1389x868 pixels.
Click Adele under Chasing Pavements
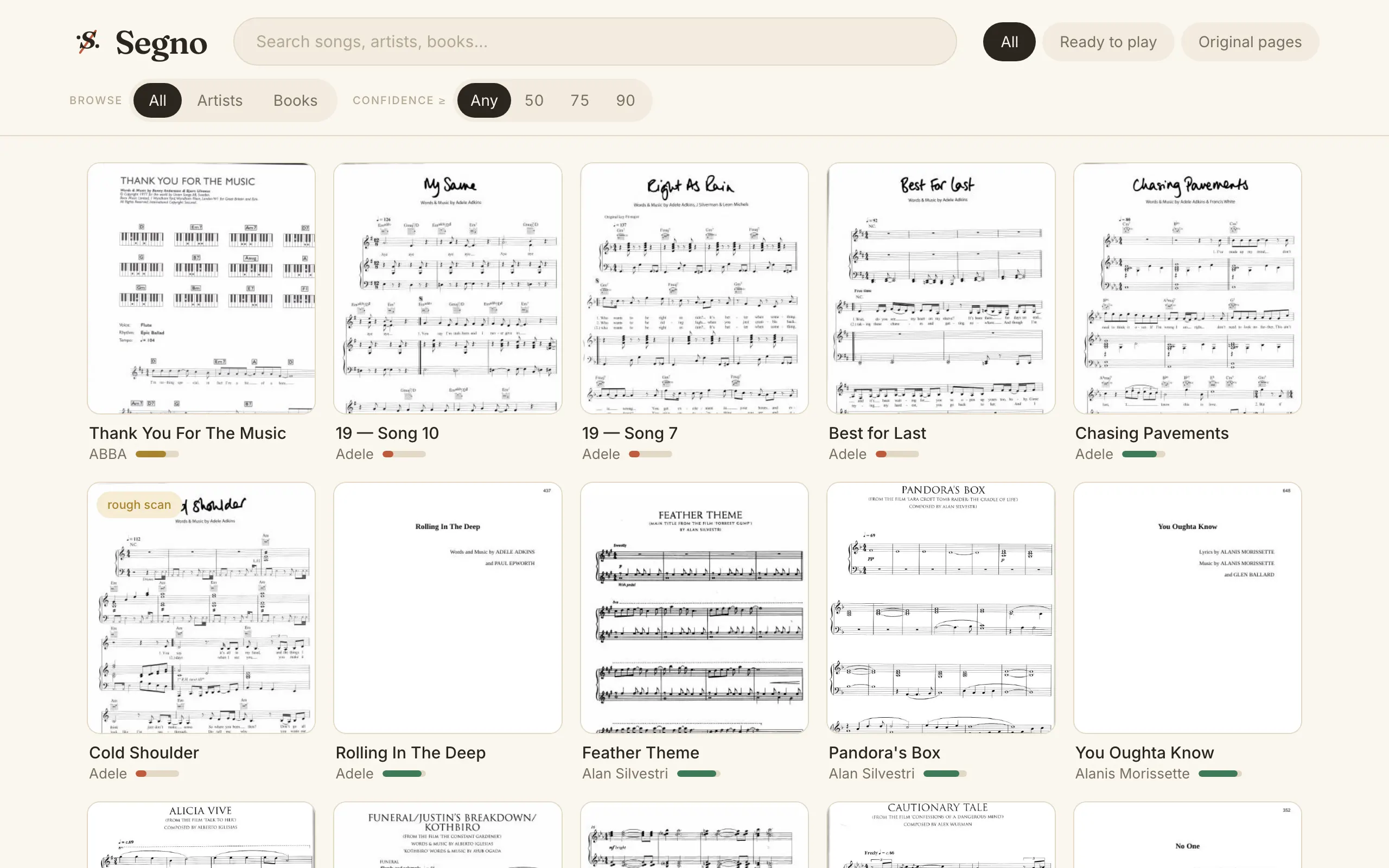click(1094, 454)
